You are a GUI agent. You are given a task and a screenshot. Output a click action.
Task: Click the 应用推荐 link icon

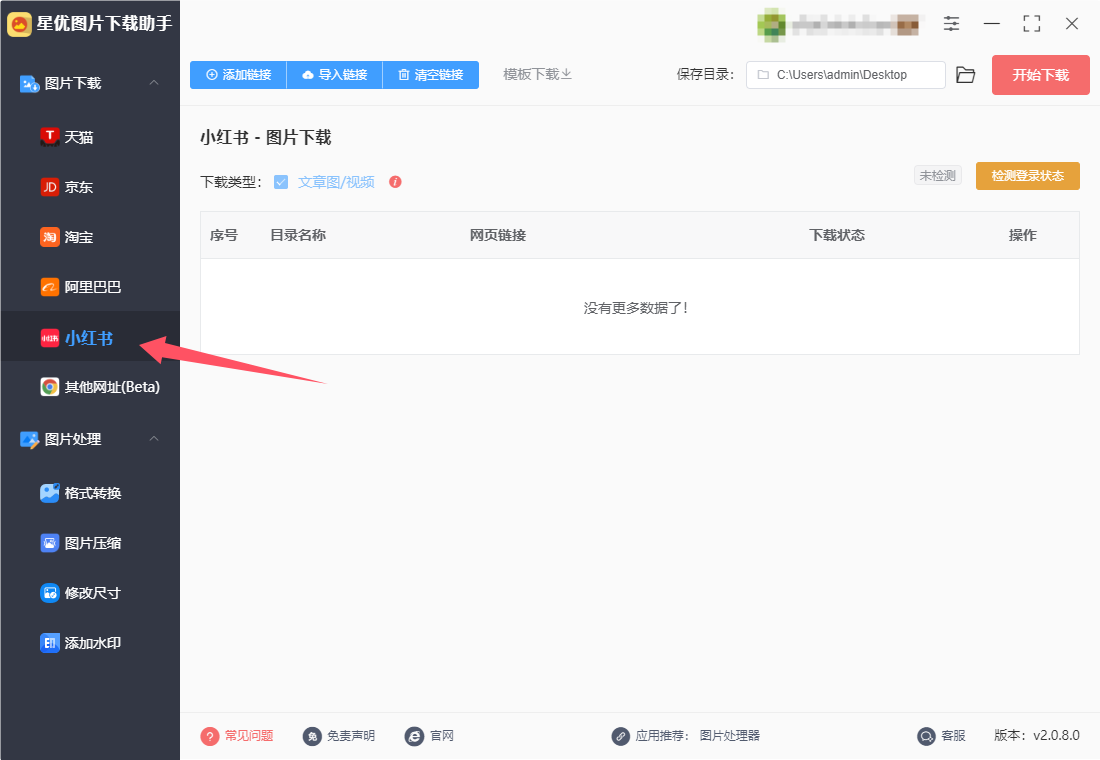pyautogui.click(x=621, y=736)
